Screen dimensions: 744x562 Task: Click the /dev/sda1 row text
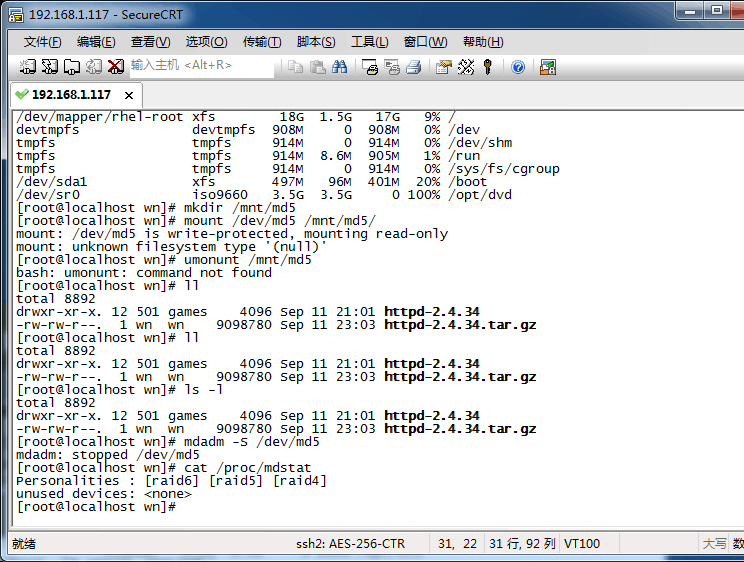pos(52,182)
